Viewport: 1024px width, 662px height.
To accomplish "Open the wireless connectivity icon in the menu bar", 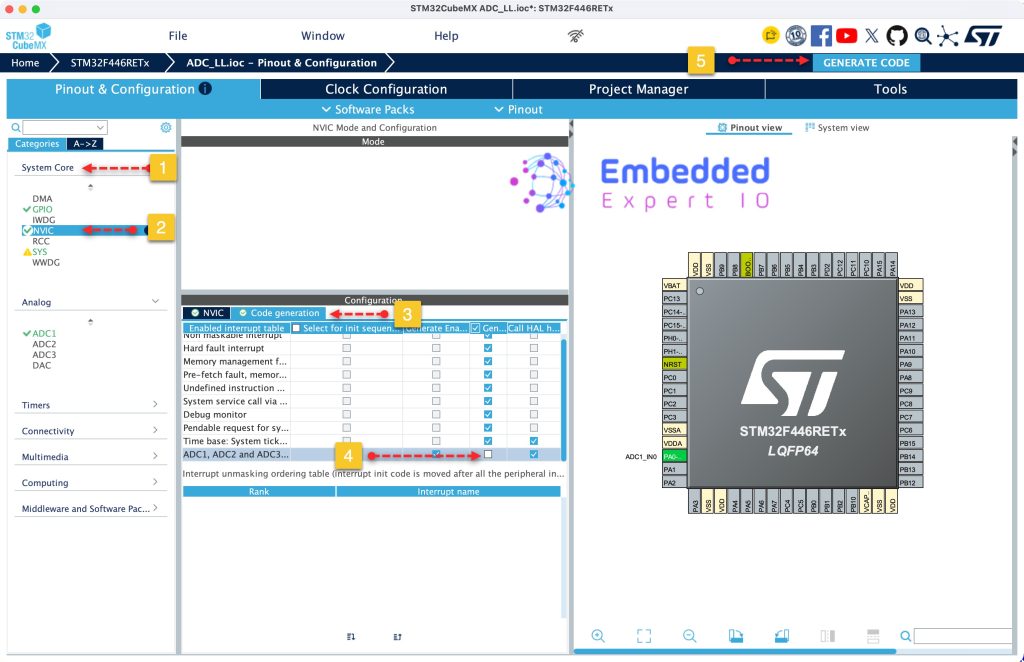I will point(575,36).
